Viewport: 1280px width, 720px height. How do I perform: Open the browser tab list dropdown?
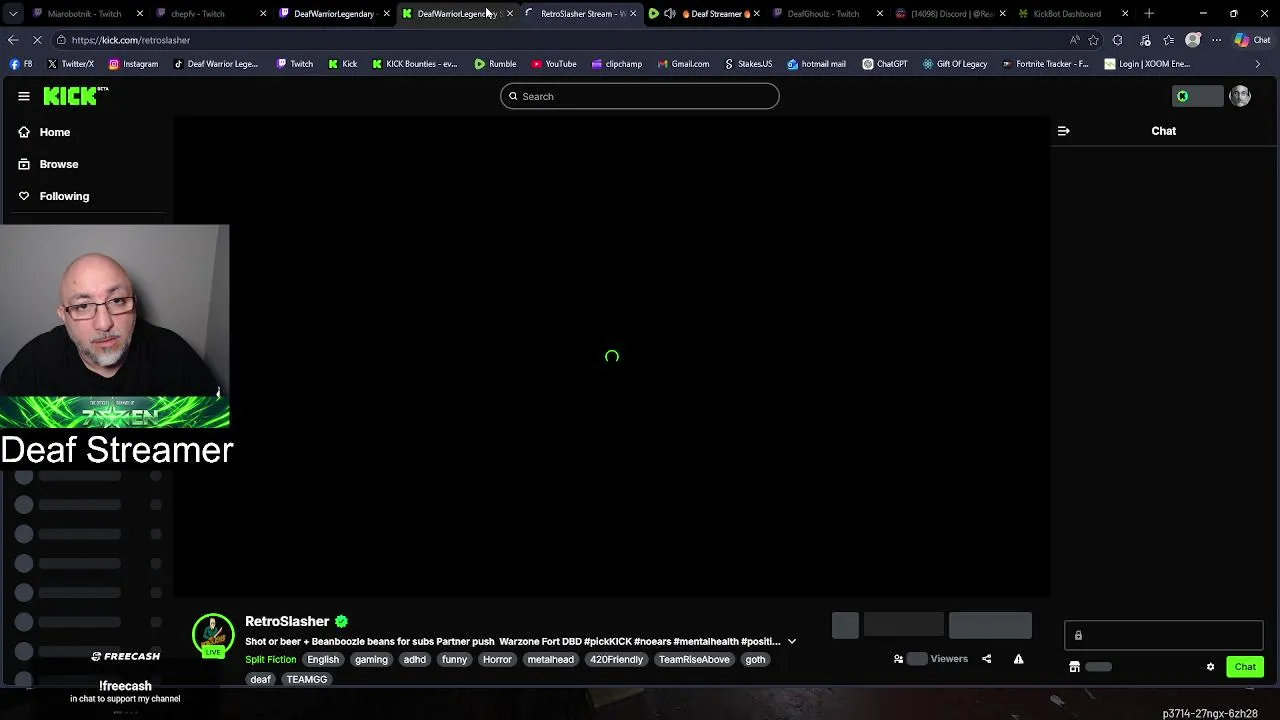click(13, 14)
